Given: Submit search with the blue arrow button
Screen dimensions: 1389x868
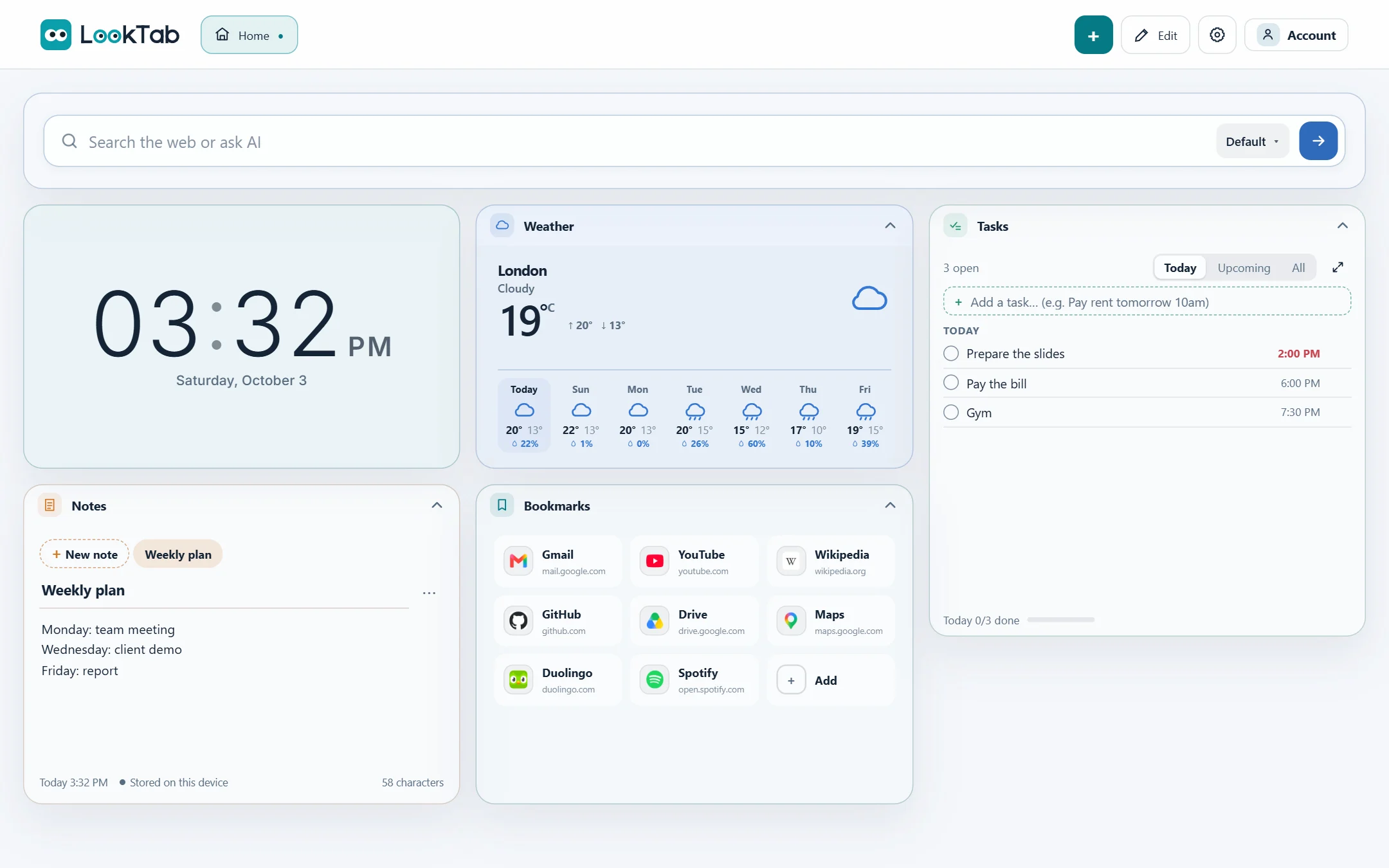Looking at the screenshot, I should [x=1318, y=141].
